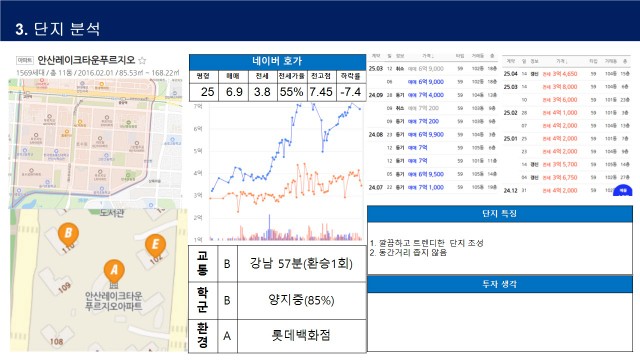Click the 도서관 label on the map
Image resolution: width=640 pixels, height=360 pixels.
tap(111, 213)
